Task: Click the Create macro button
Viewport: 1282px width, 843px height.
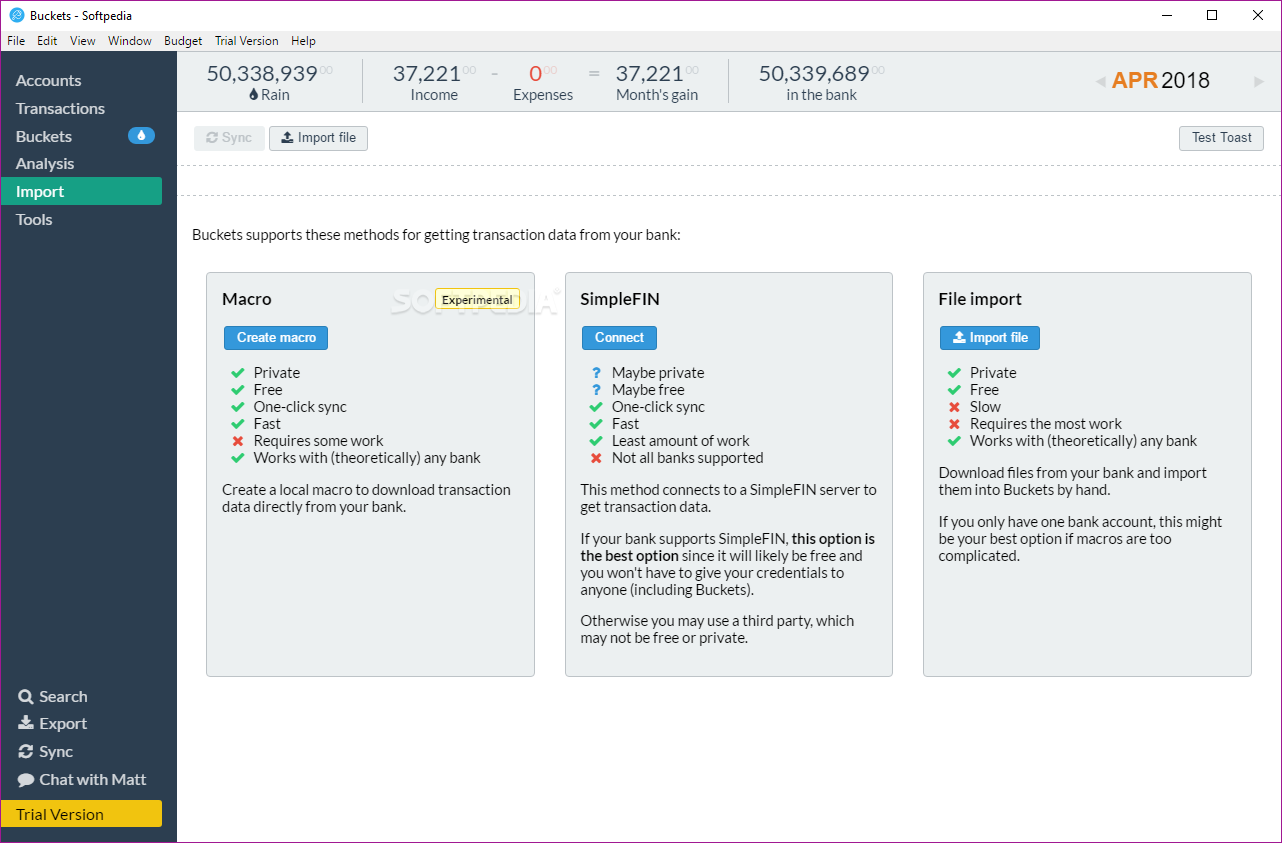Action: pyautogui.click(x=276, y=338)
